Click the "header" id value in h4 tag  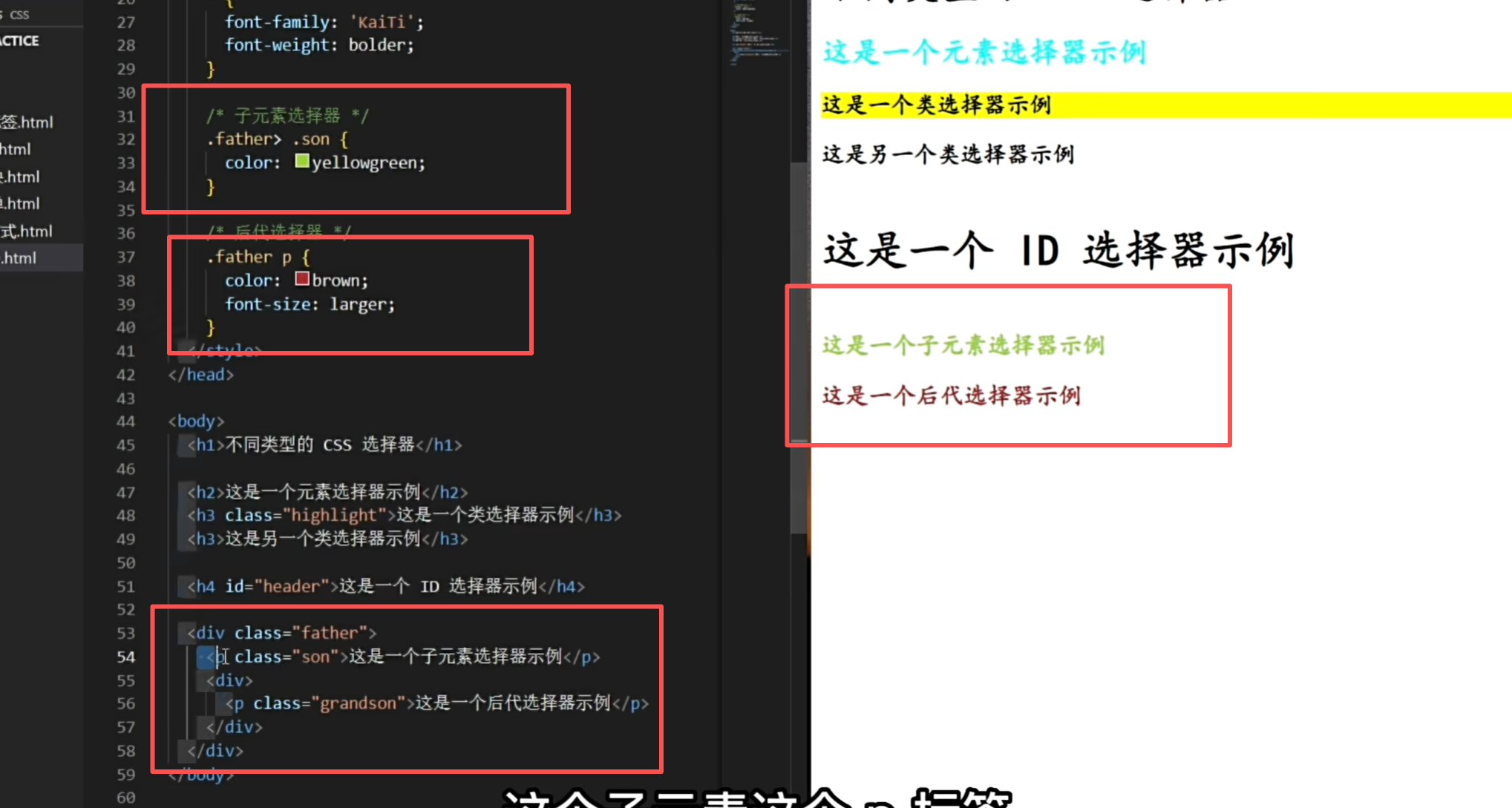(x=291, y=586)
